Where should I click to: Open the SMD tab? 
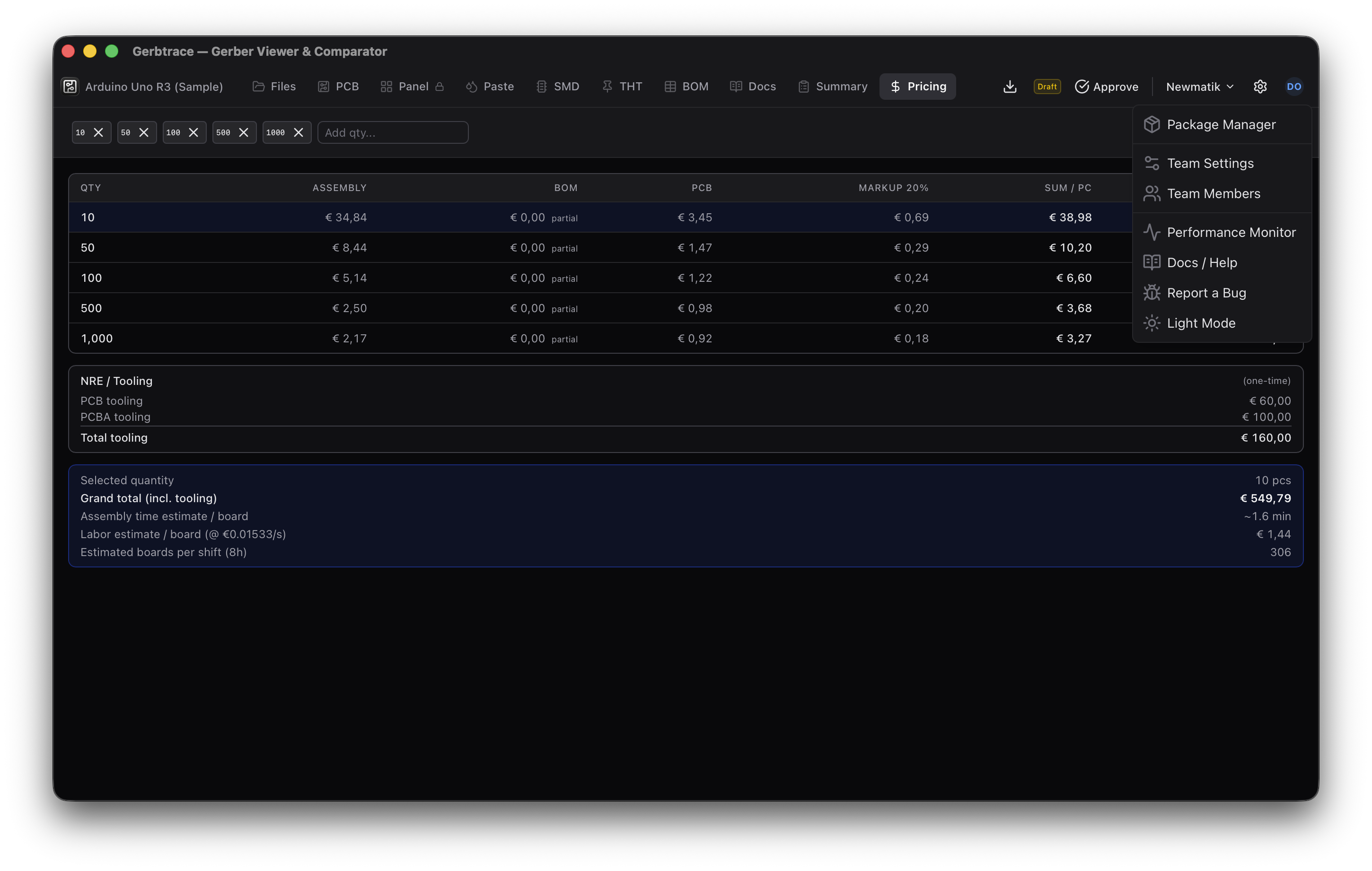point(558,87)
